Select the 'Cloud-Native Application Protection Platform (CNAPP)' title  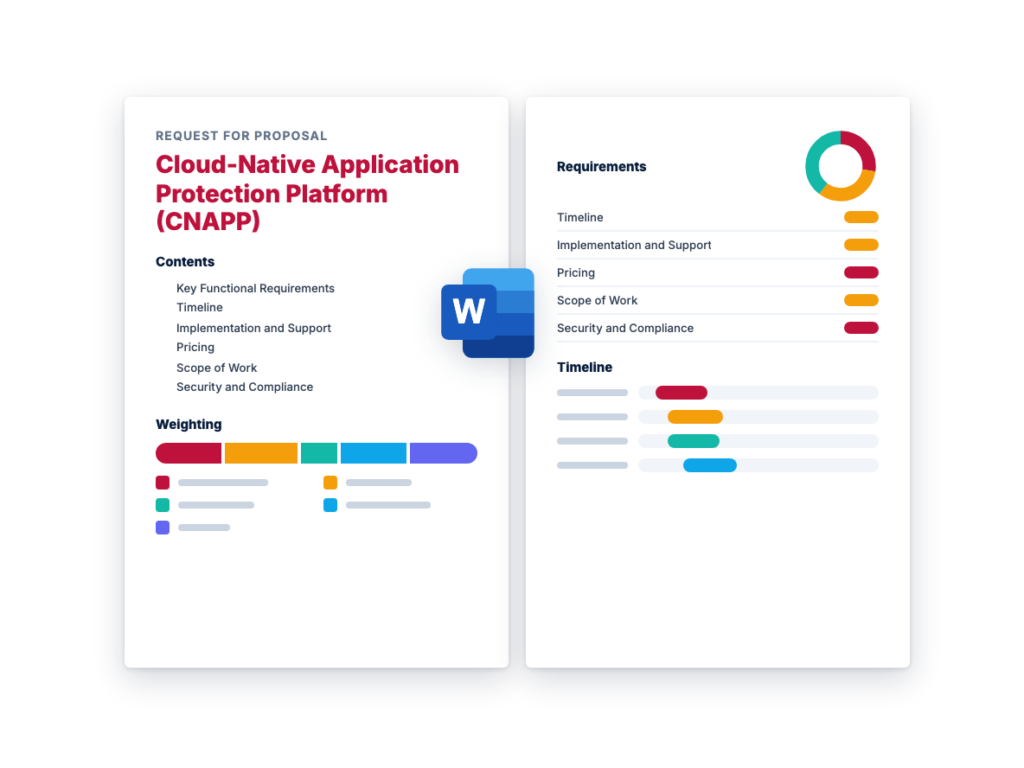tap(308, 193)
